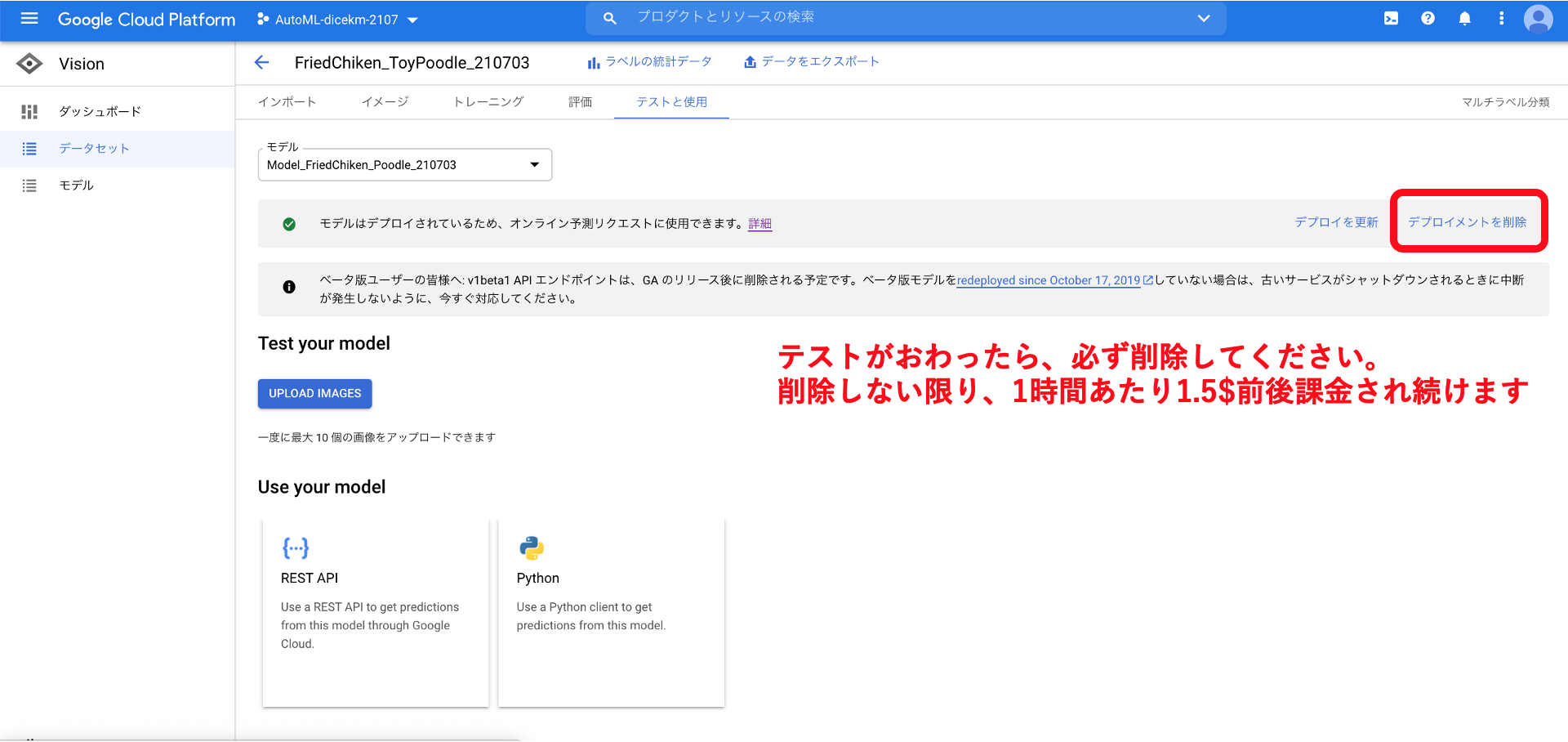Open the AutoML-dicekm-2107 project selector
1568x742 pixels.
click(x=337, y=19)
